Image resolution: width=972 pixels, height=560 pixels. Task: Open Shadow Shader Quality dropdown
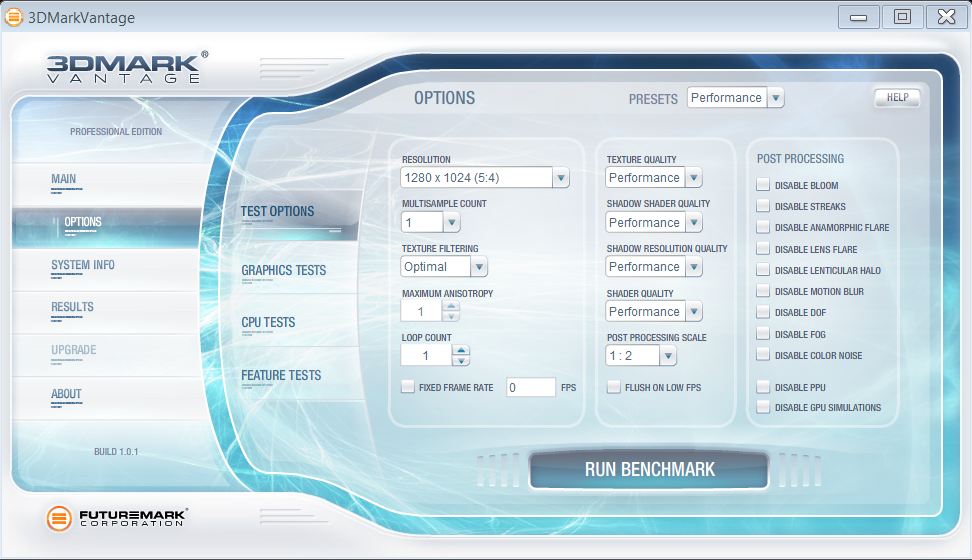click(x=653, y=222)
